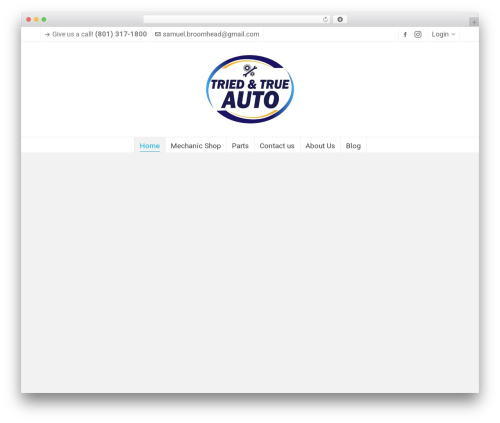This screenshot has width=500, height=423.
Task: Open the Facebook page icon
Action: coord(405,34)
